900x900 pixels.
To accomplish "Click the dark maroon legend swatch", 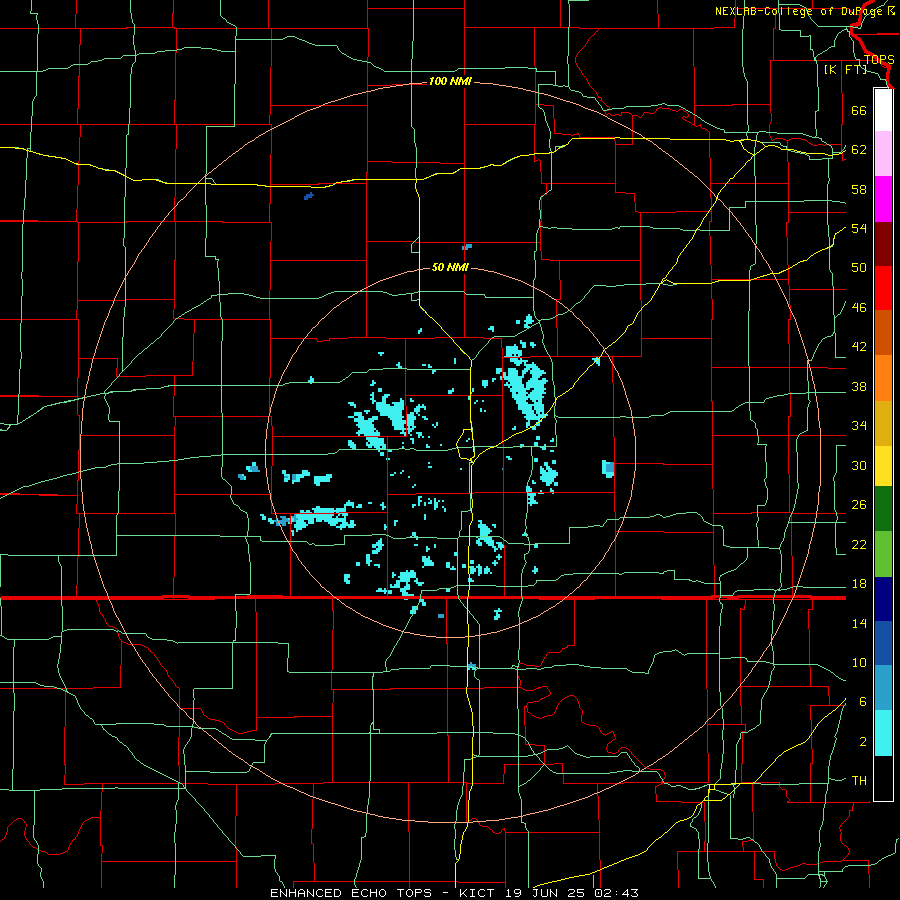I will point(883,243).
